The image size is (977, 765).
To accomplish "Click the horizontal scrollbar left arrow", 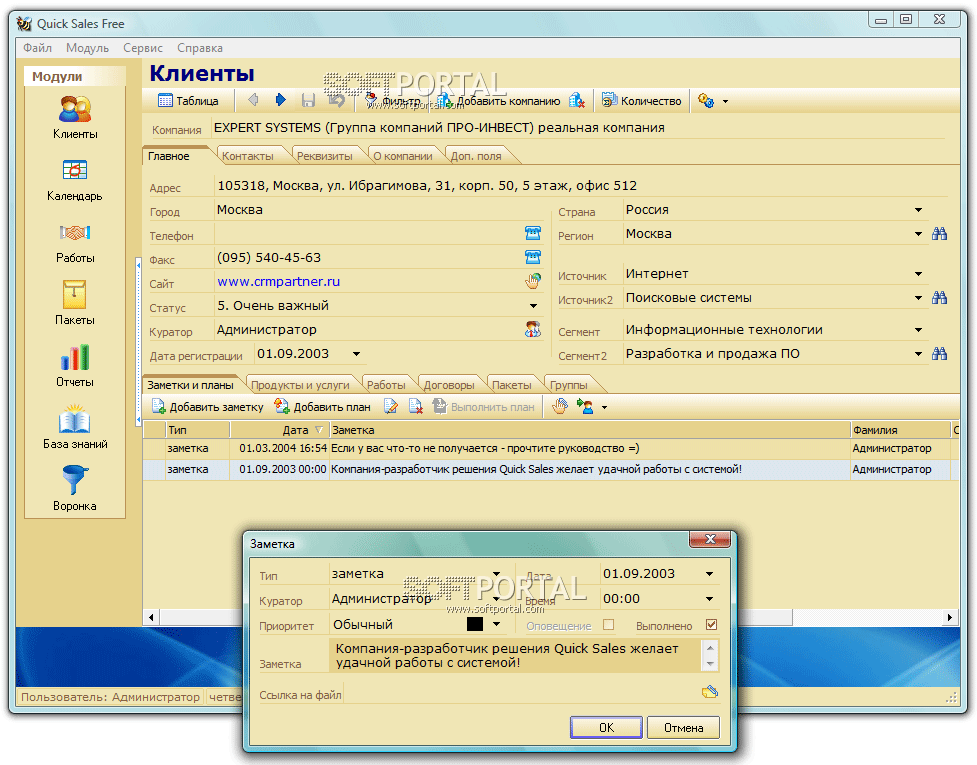I will tap(151, 617).
